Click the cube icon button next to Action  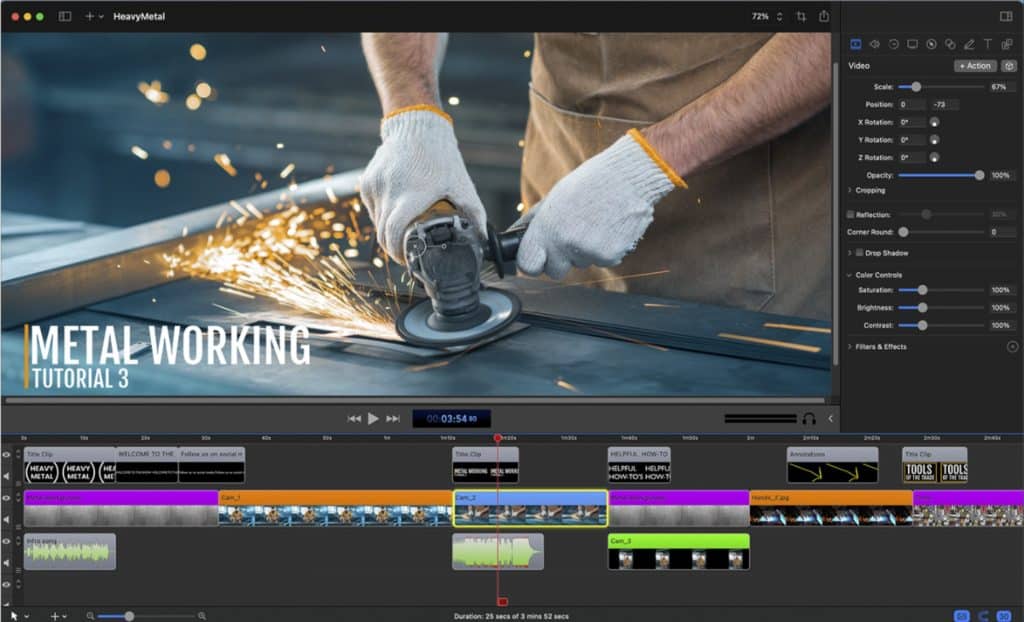tap(1009, 66)
